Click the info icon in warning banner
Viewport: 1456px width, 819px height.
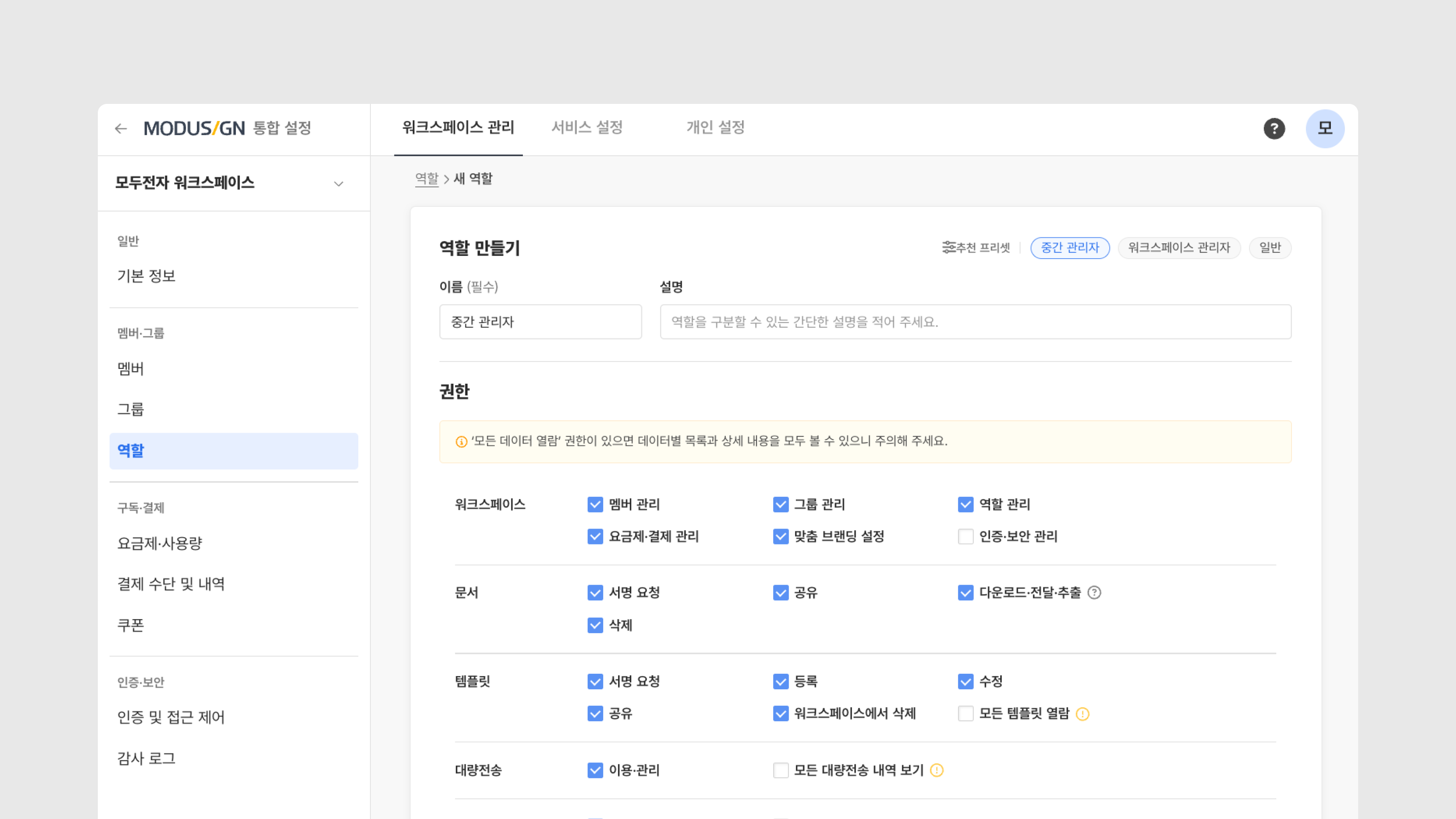(x=461, y=441)
